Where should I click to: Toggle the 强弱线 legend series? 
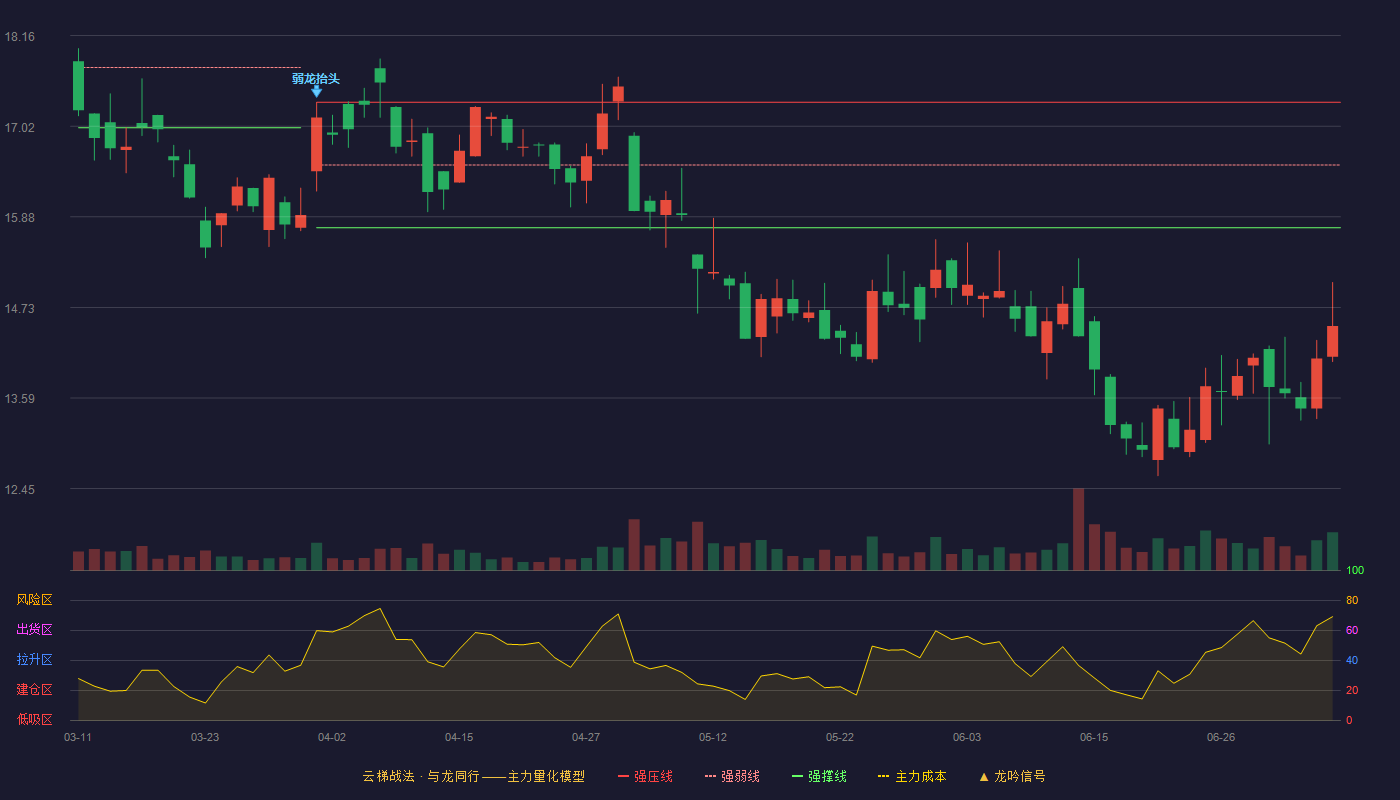(732, 776)
